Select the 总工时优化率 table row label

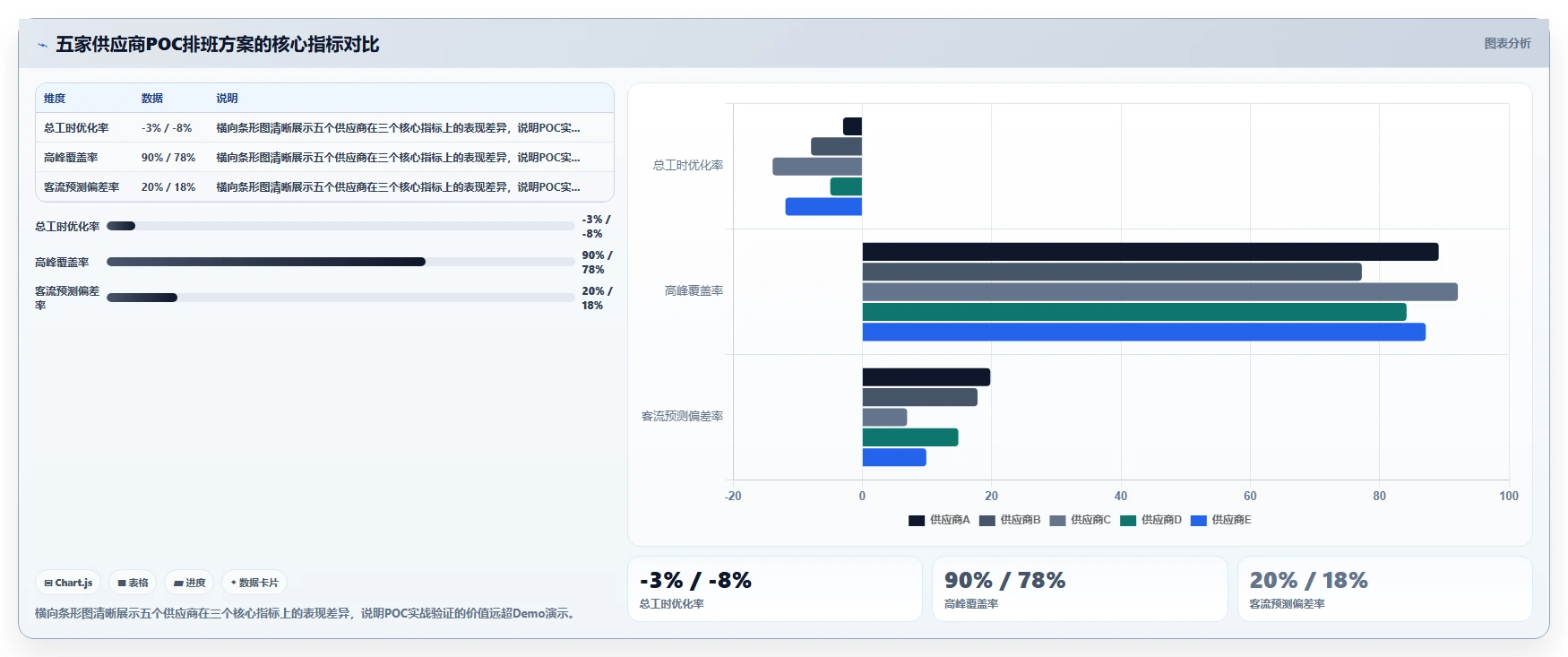(76, 128)
